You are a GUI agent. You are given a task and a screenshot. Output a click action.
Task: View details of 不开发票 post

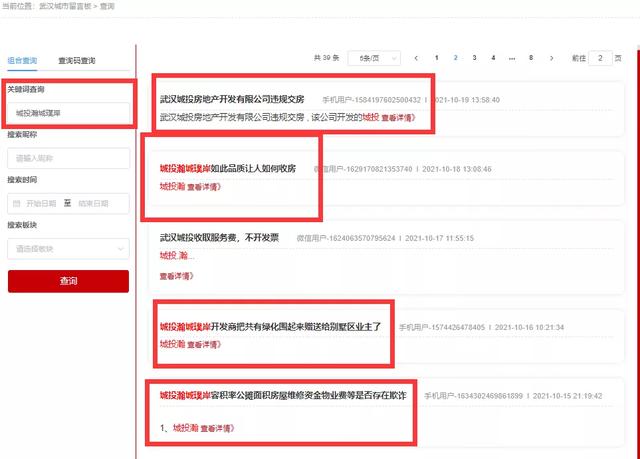point(176,276)
